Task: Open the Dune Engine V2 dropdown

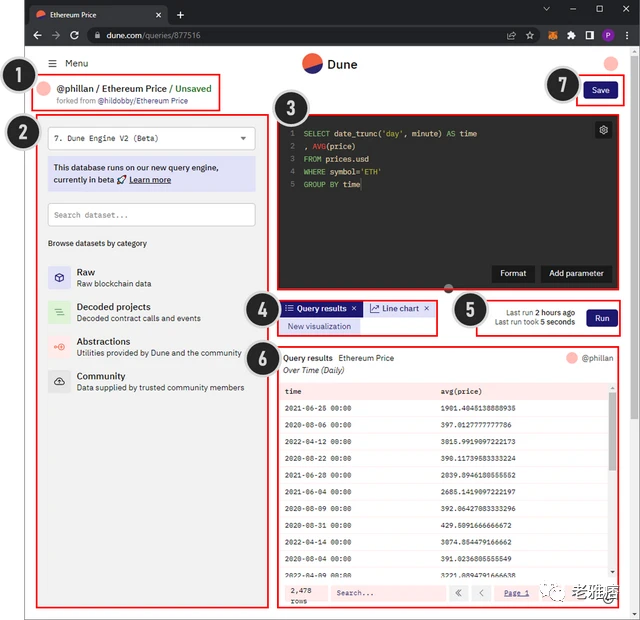Action: 151,138
